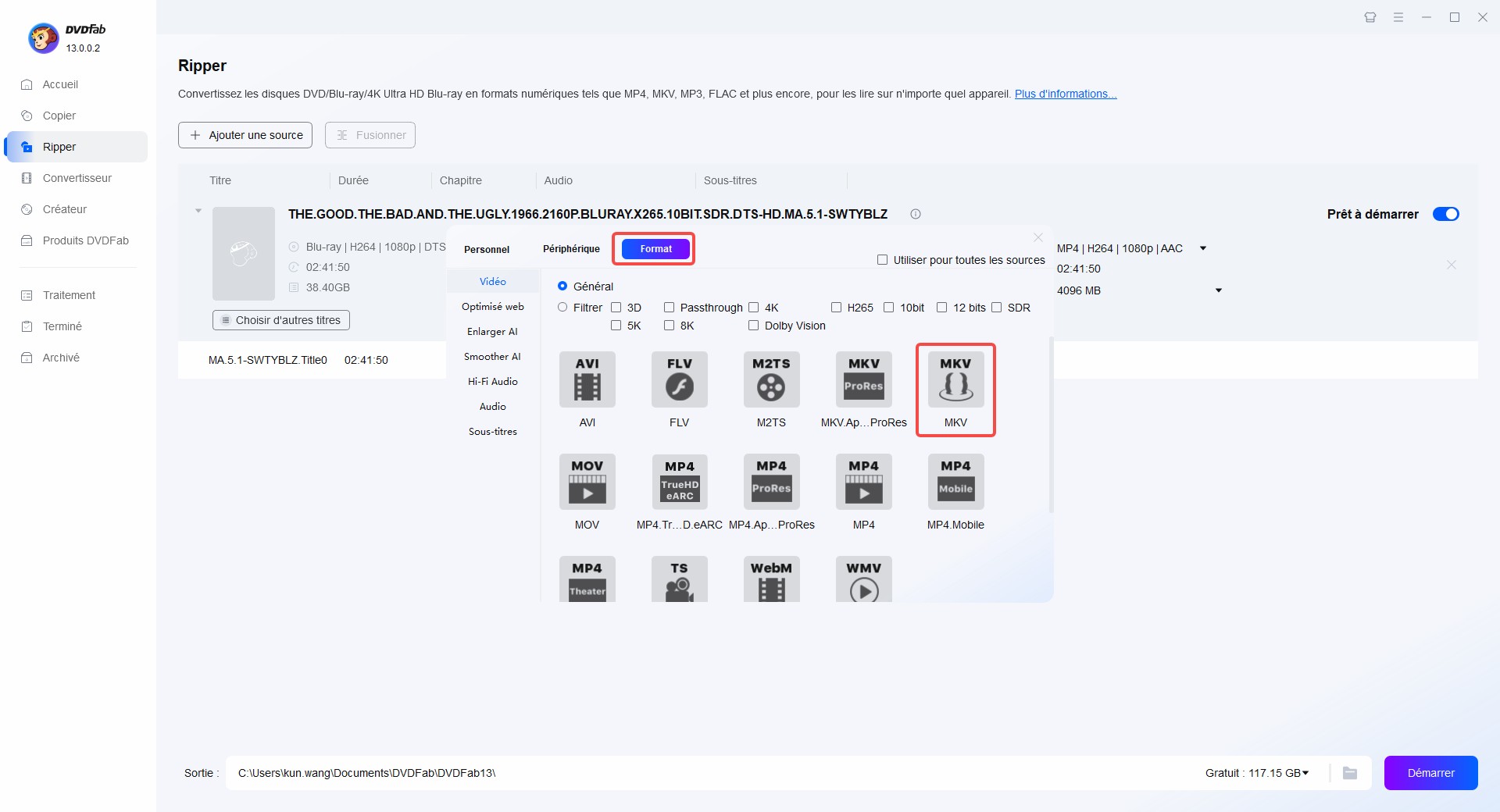Screen dimensions: 1500x812
Task: Click the Démarrer button
Action: (1430, 773)
